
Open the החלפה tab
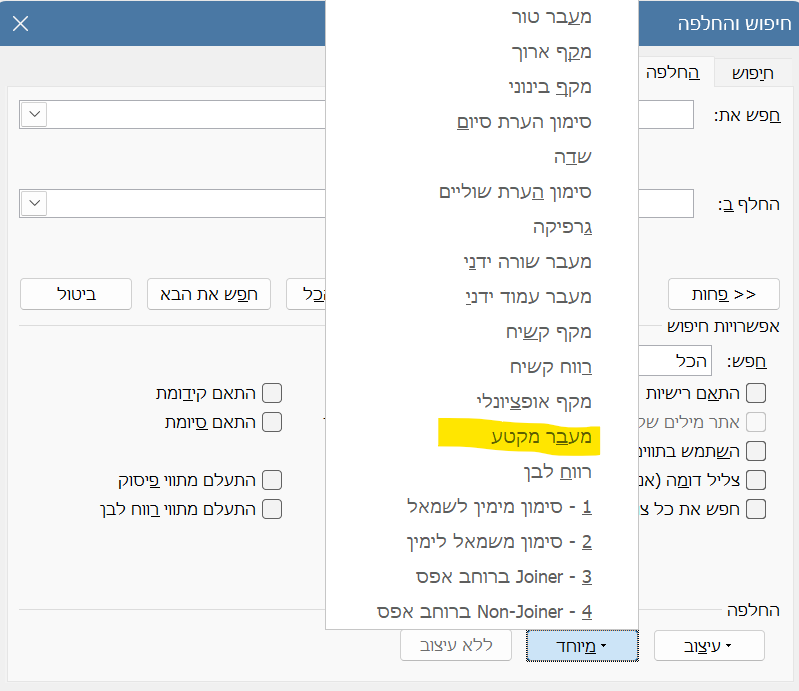[x=673, y=72]
